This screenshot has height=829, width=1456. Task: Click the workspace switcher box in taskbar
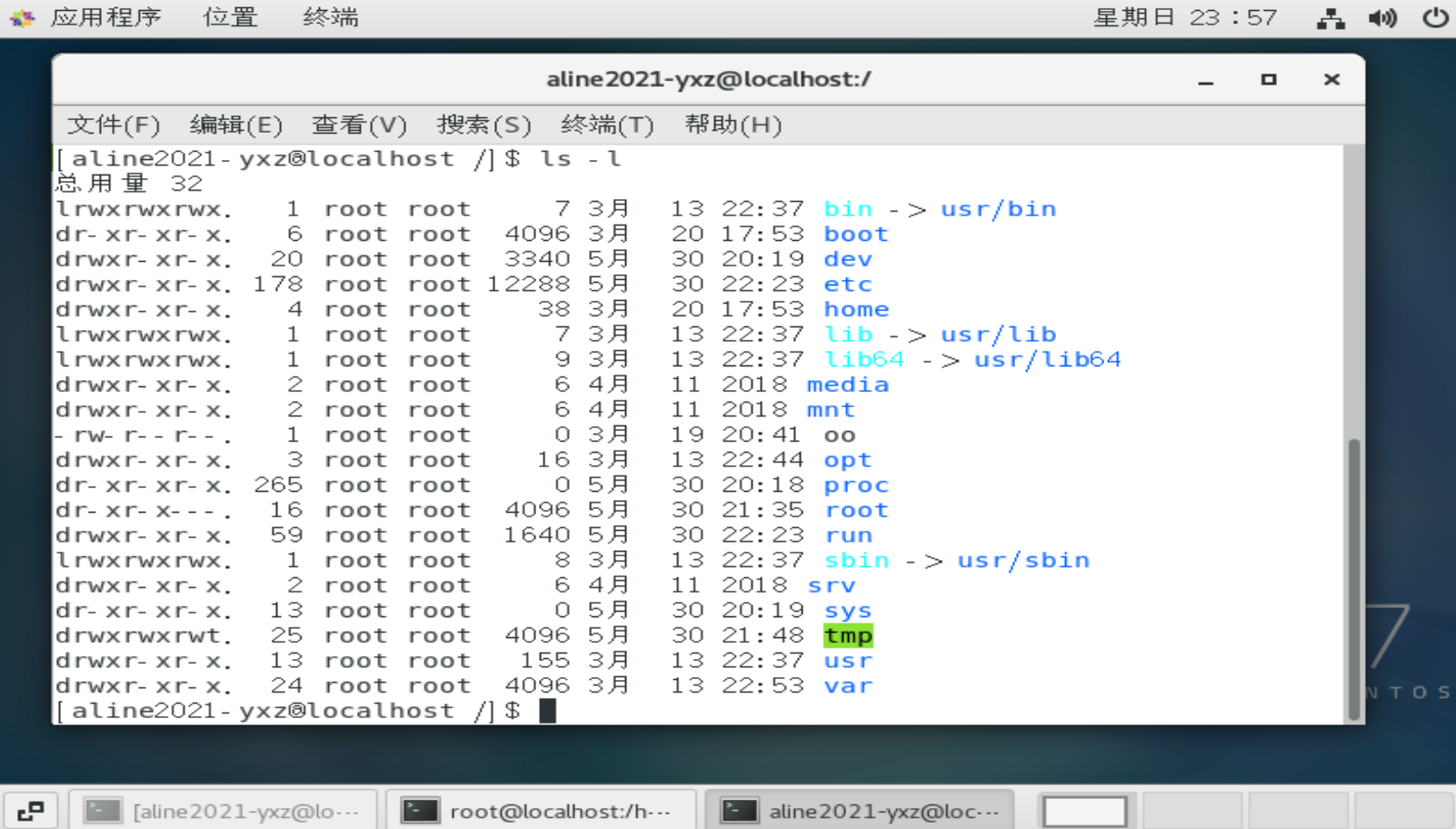pyautogui.click(x=1085, y=811)
